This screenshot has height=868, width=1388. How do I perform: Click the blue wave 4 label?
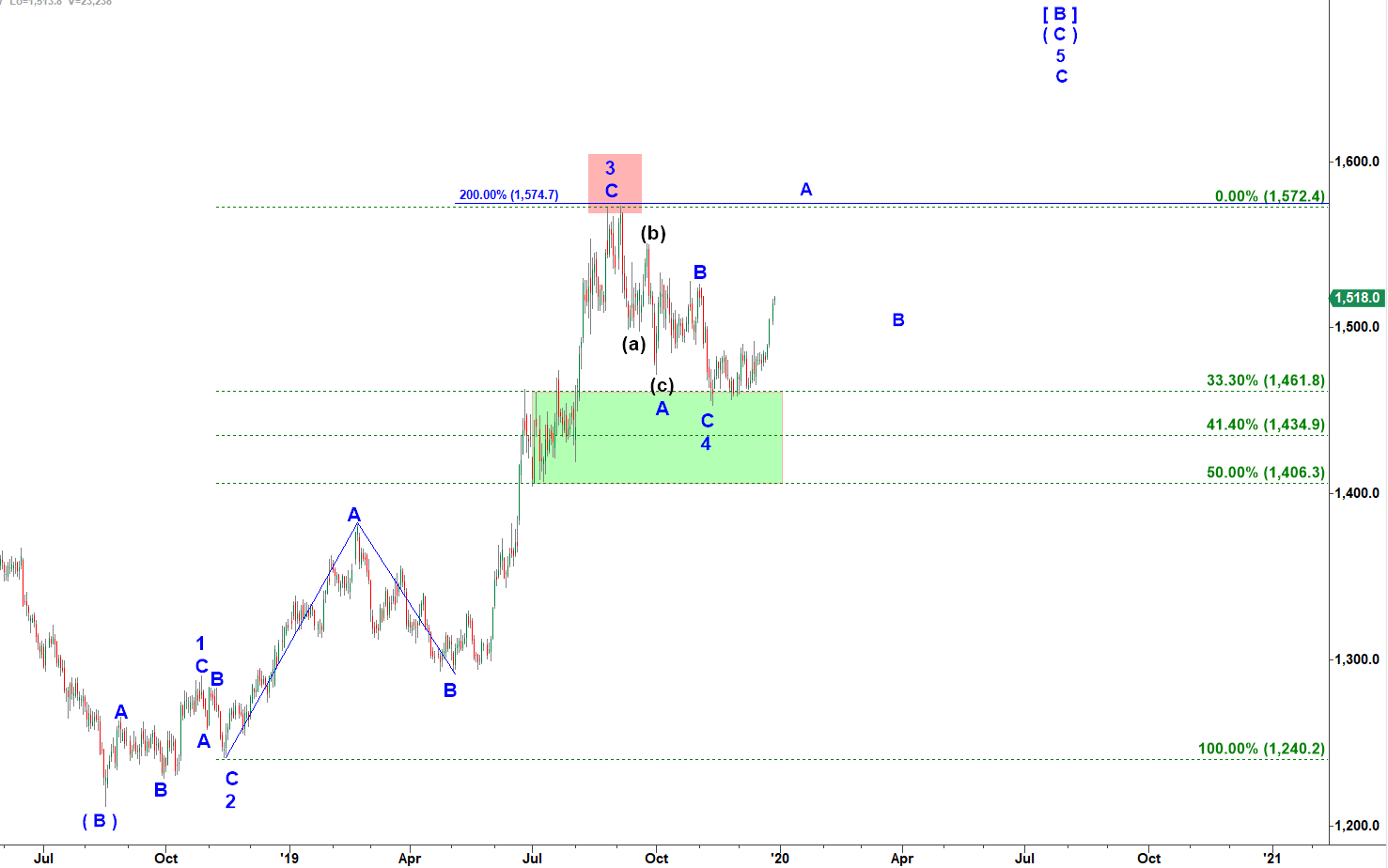pos(706,442)
